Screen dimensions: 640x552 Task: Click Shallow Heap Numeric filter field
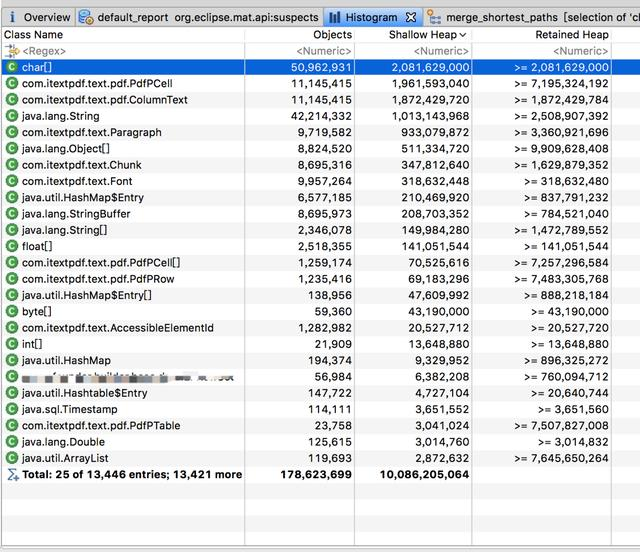[413, 51]
